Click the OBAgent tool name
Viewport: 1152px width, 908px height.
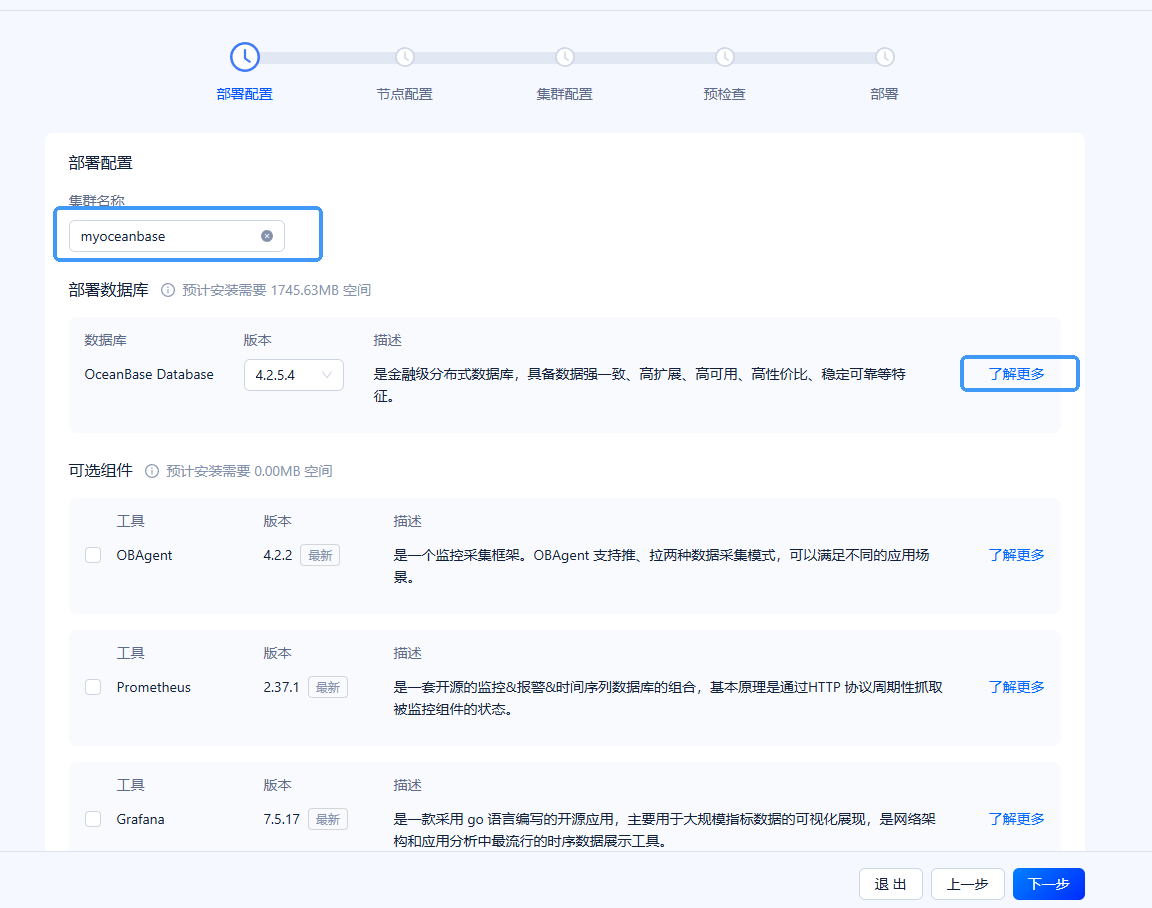pyautogui.click(x=144, y=555)
